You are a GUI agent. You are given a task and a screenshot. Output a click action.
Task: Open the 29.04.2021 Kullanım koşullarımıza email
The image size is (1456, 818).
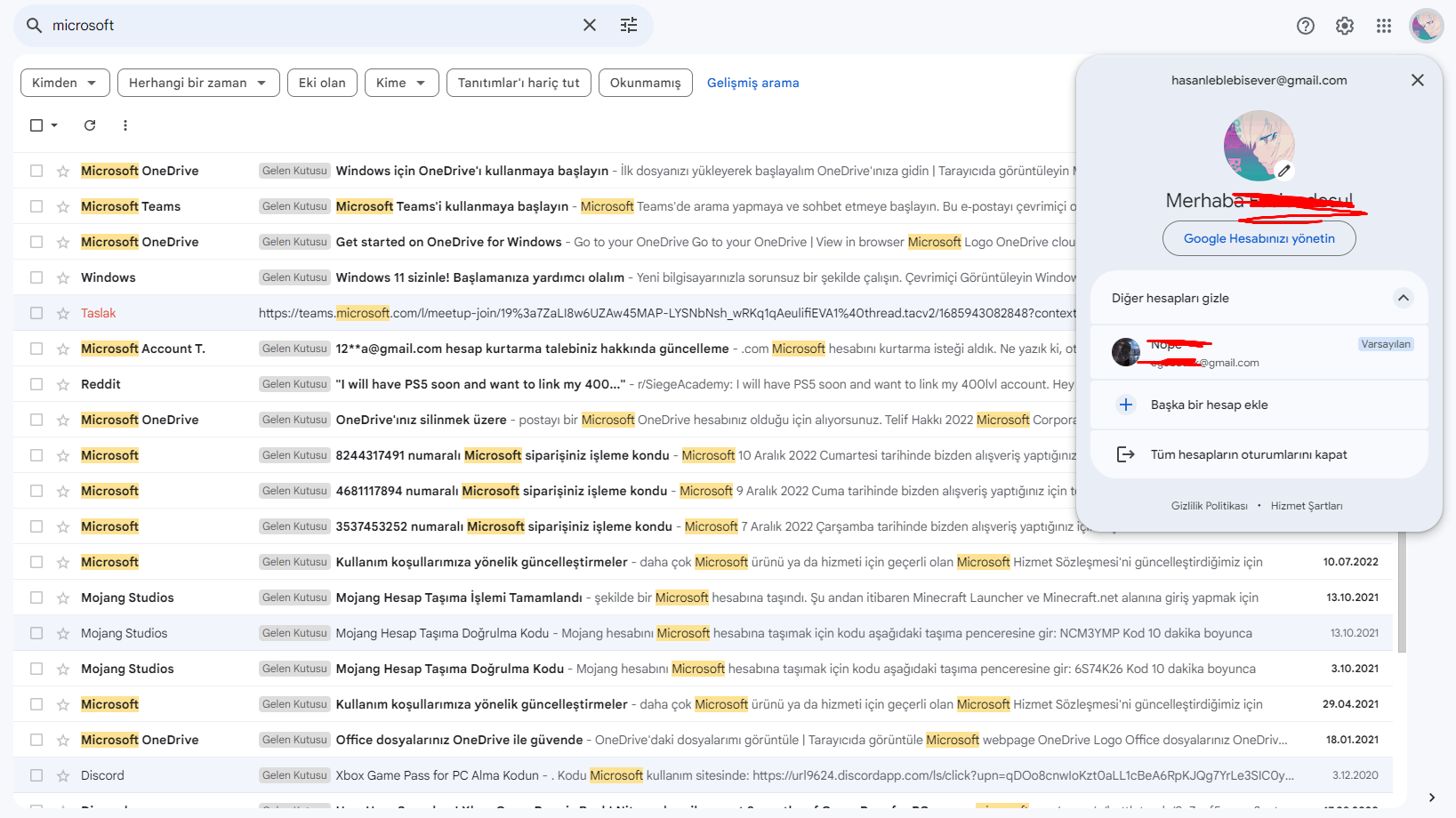click(x=703, y=704)
